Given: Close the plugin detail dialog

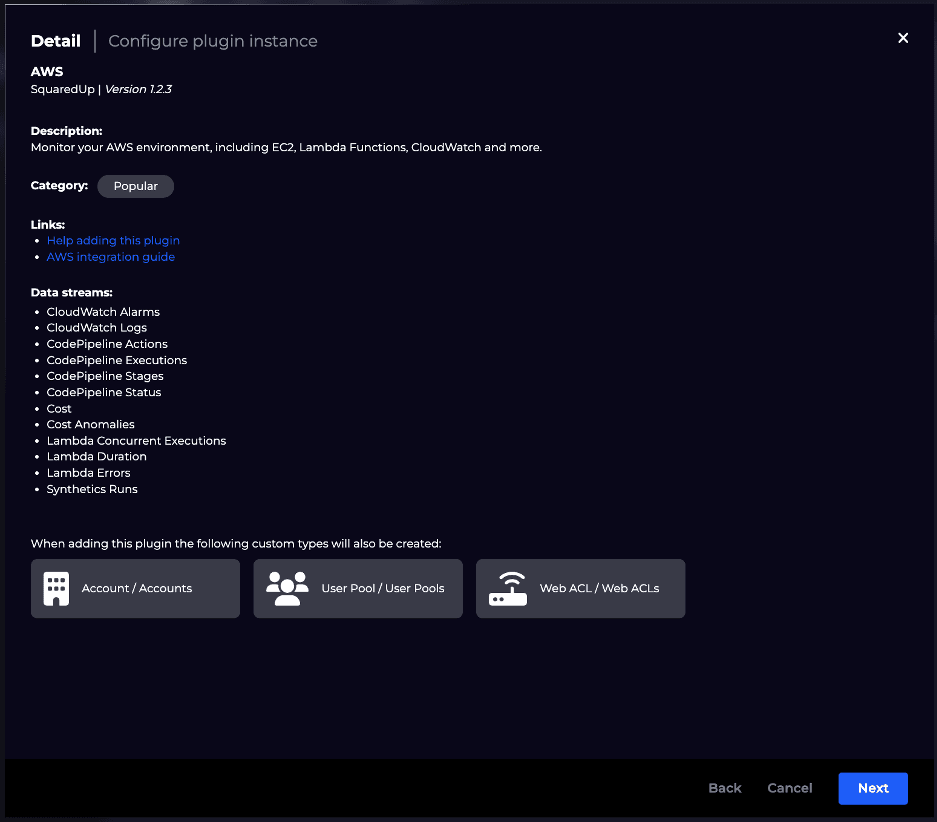Looking at the screenshot, I should 903,38.
